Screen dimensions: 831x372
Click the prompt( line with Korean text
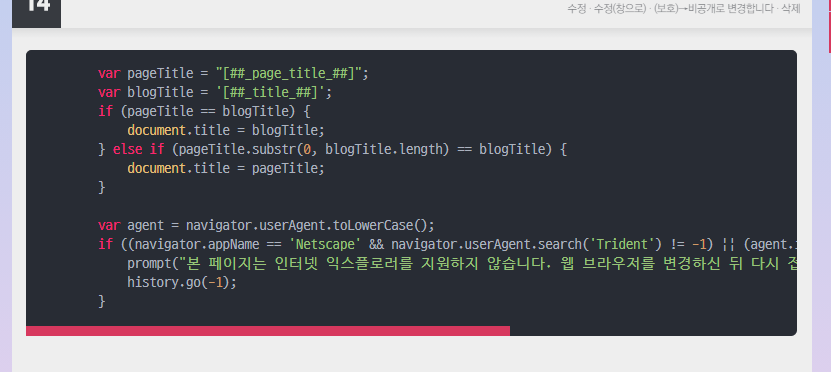(x=462, y=263)
